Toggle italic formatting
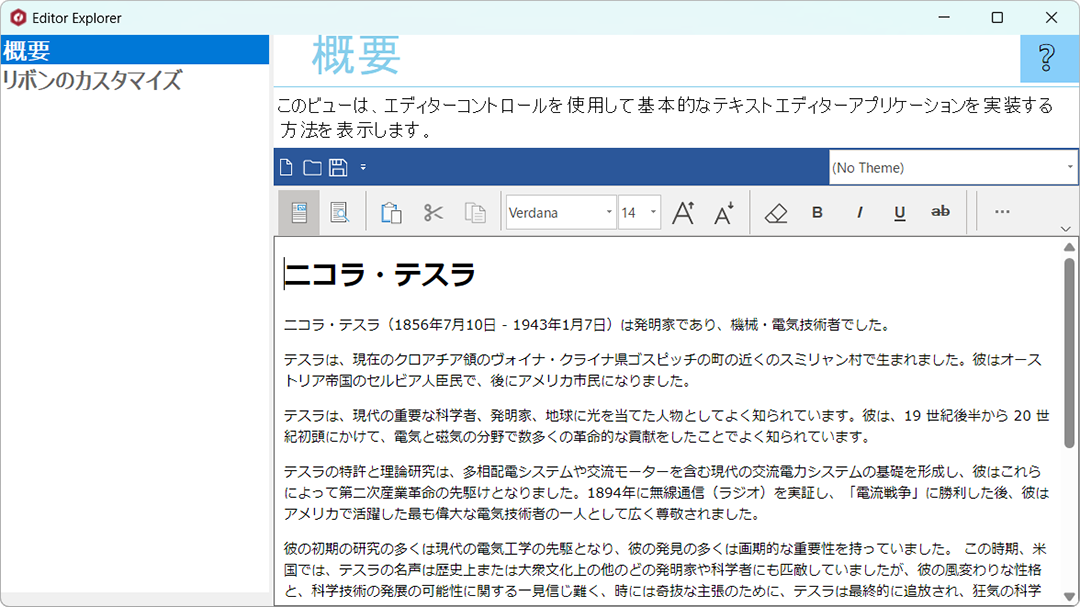 (x=859, y=212)
